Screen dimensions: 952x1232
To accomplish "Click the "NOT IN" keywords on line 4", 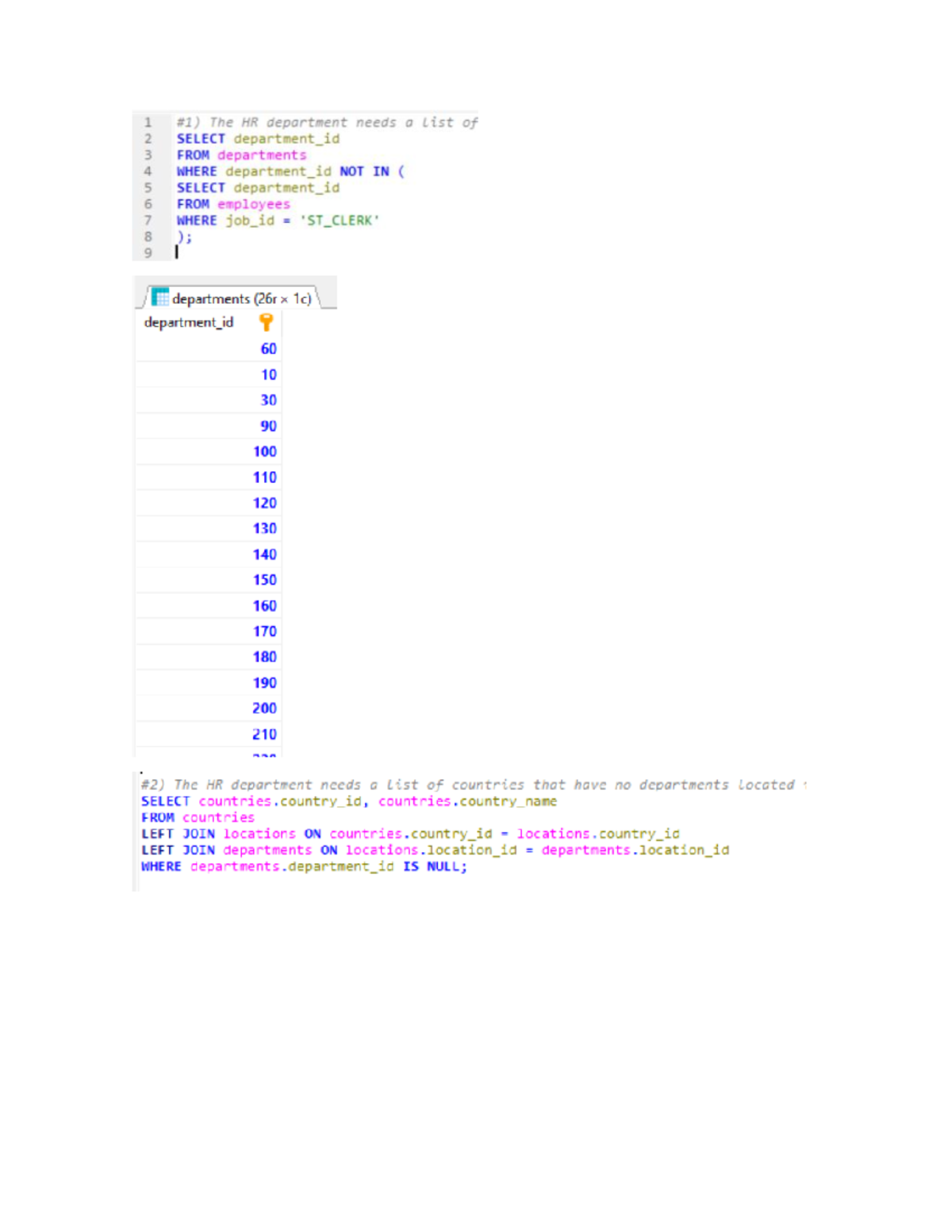I will 364,171.
